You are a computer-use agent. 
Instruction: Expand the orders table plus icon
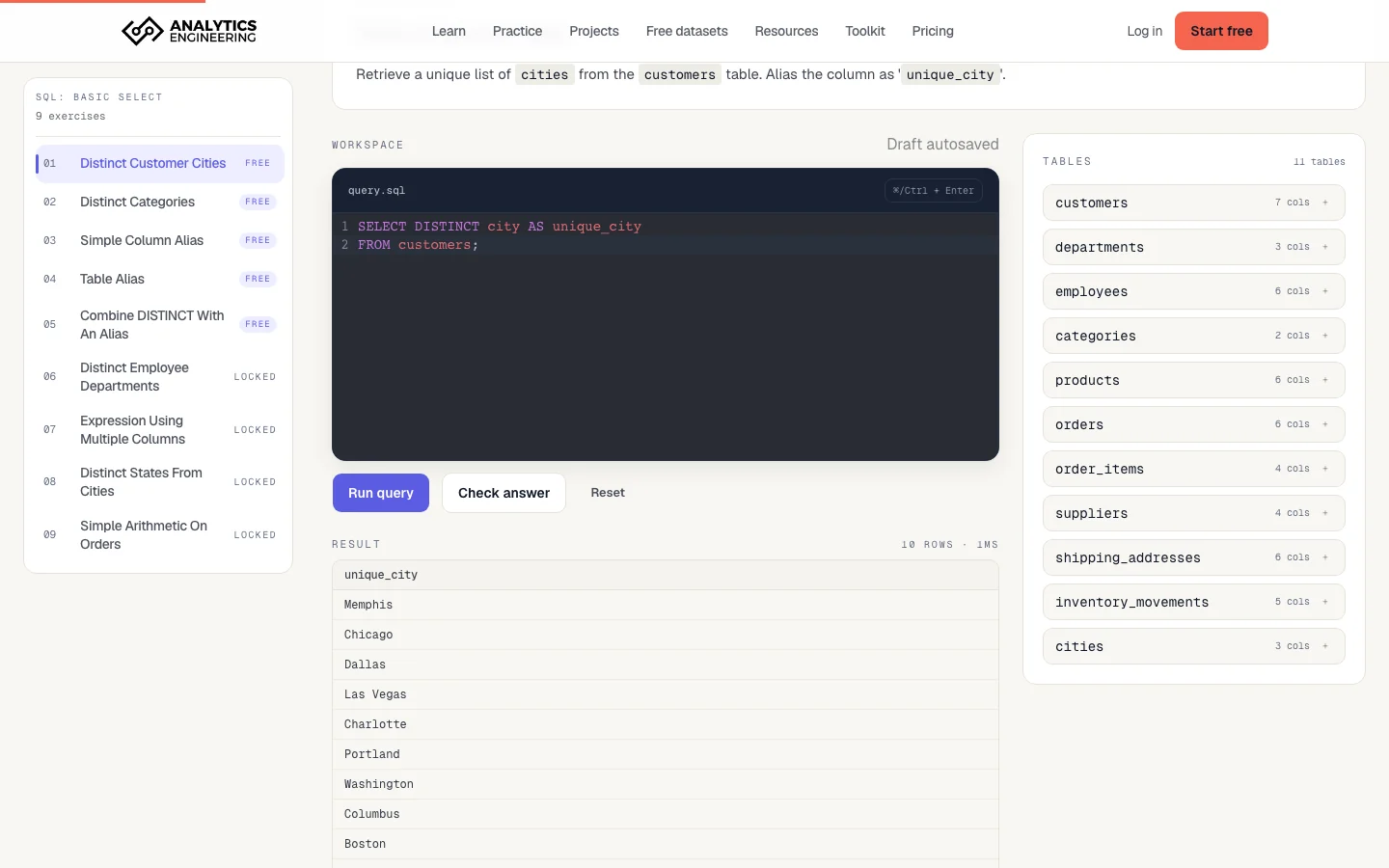point(1325,424)
